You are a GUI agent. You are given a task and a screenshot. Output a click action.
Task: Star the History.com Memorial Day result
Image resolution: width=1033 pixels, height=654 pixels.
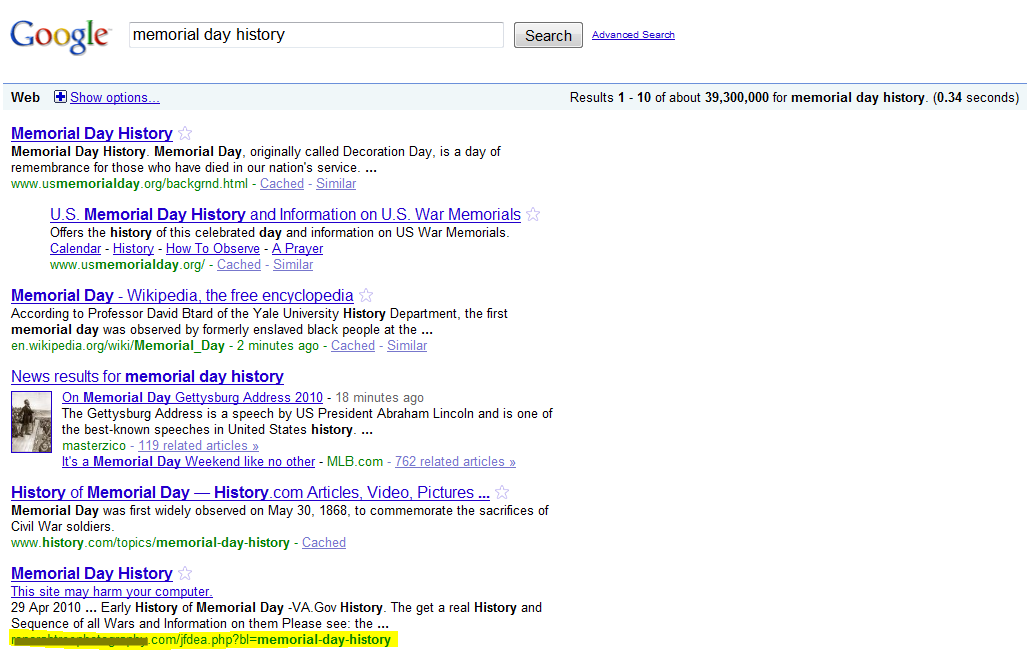click(502, 492)
